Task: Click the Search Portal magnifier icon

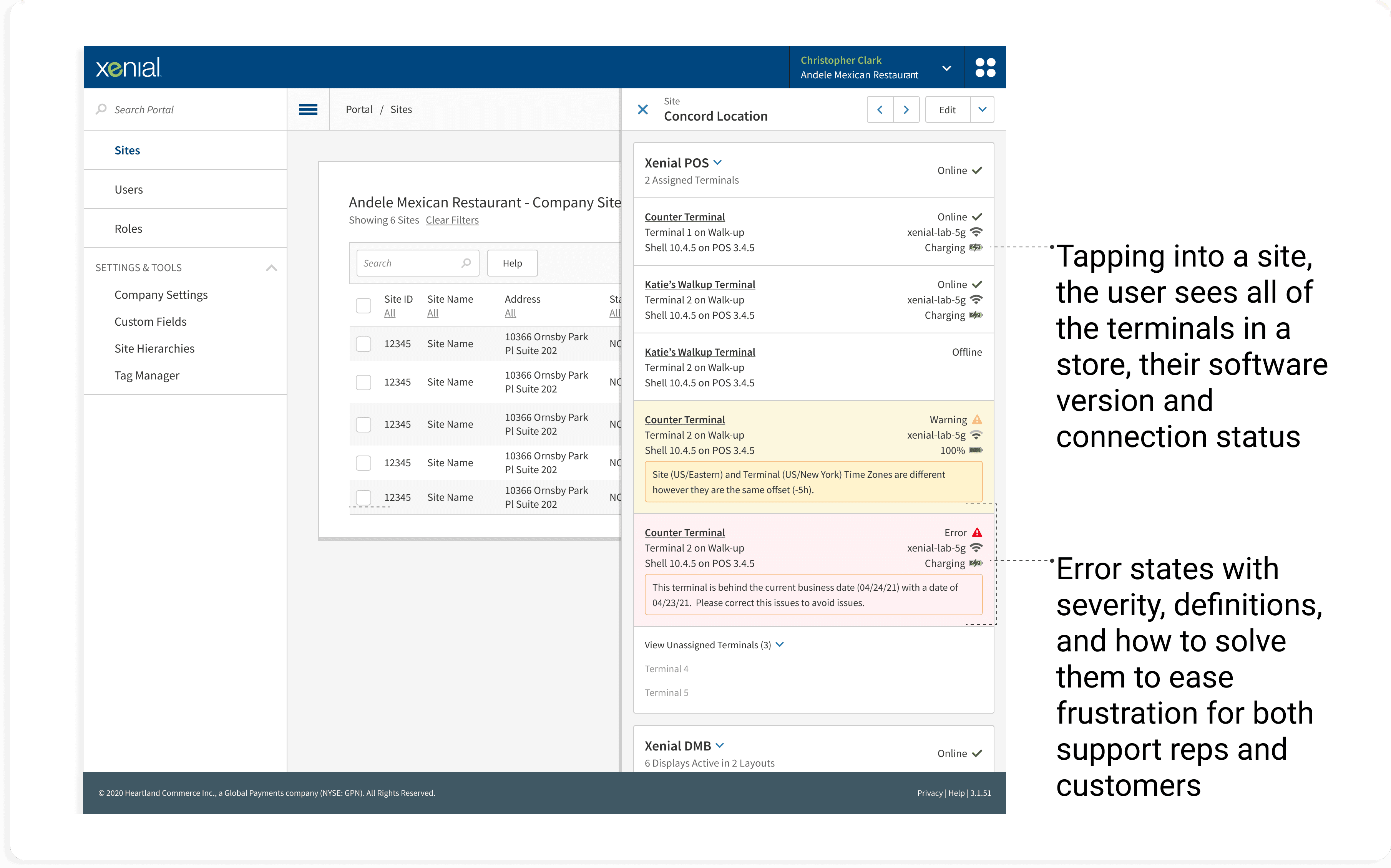Action: coord(101,109)
